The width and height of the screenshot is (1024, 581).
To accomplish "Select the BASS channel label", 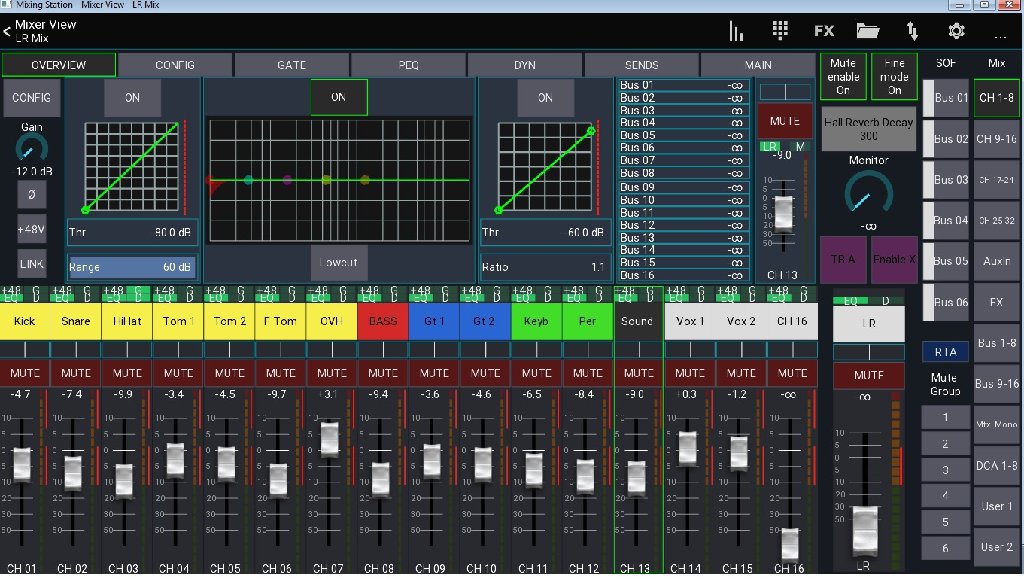I will click(x=383, y=321).
